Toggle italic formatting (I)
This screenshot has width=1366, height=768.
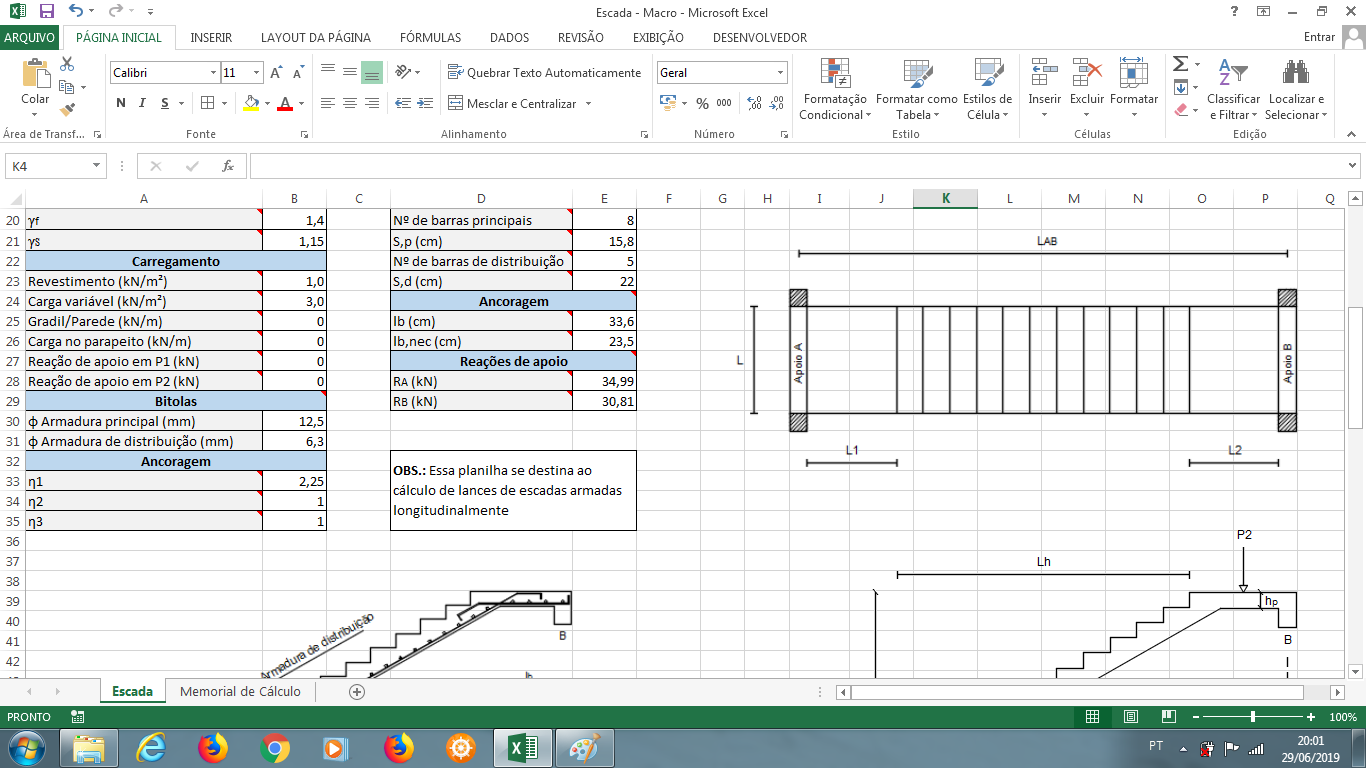[143, 103]
